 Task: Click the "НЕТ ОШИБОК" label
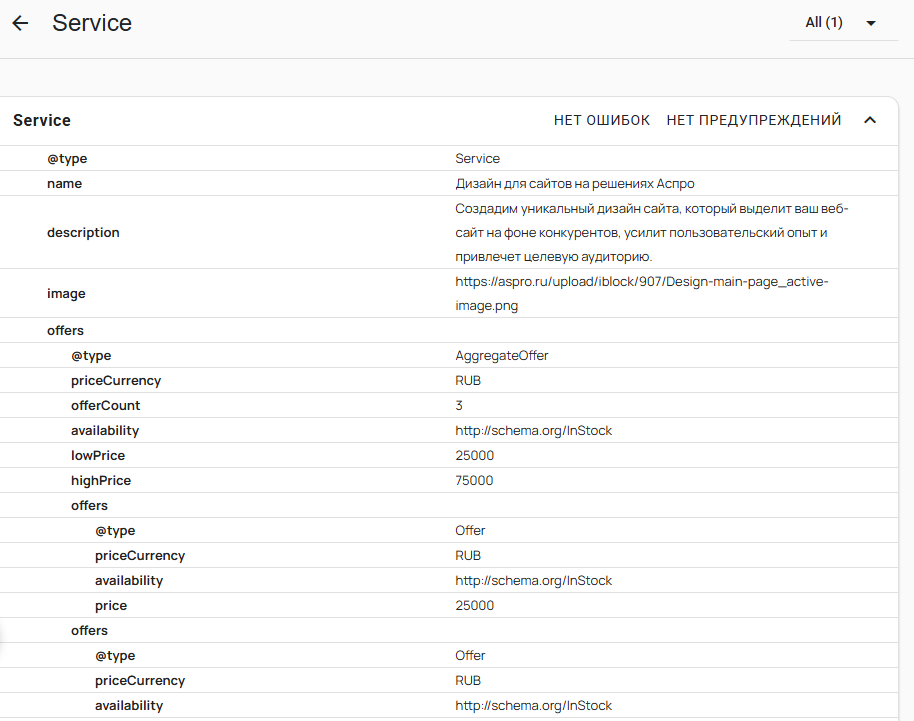coord(600,119)
